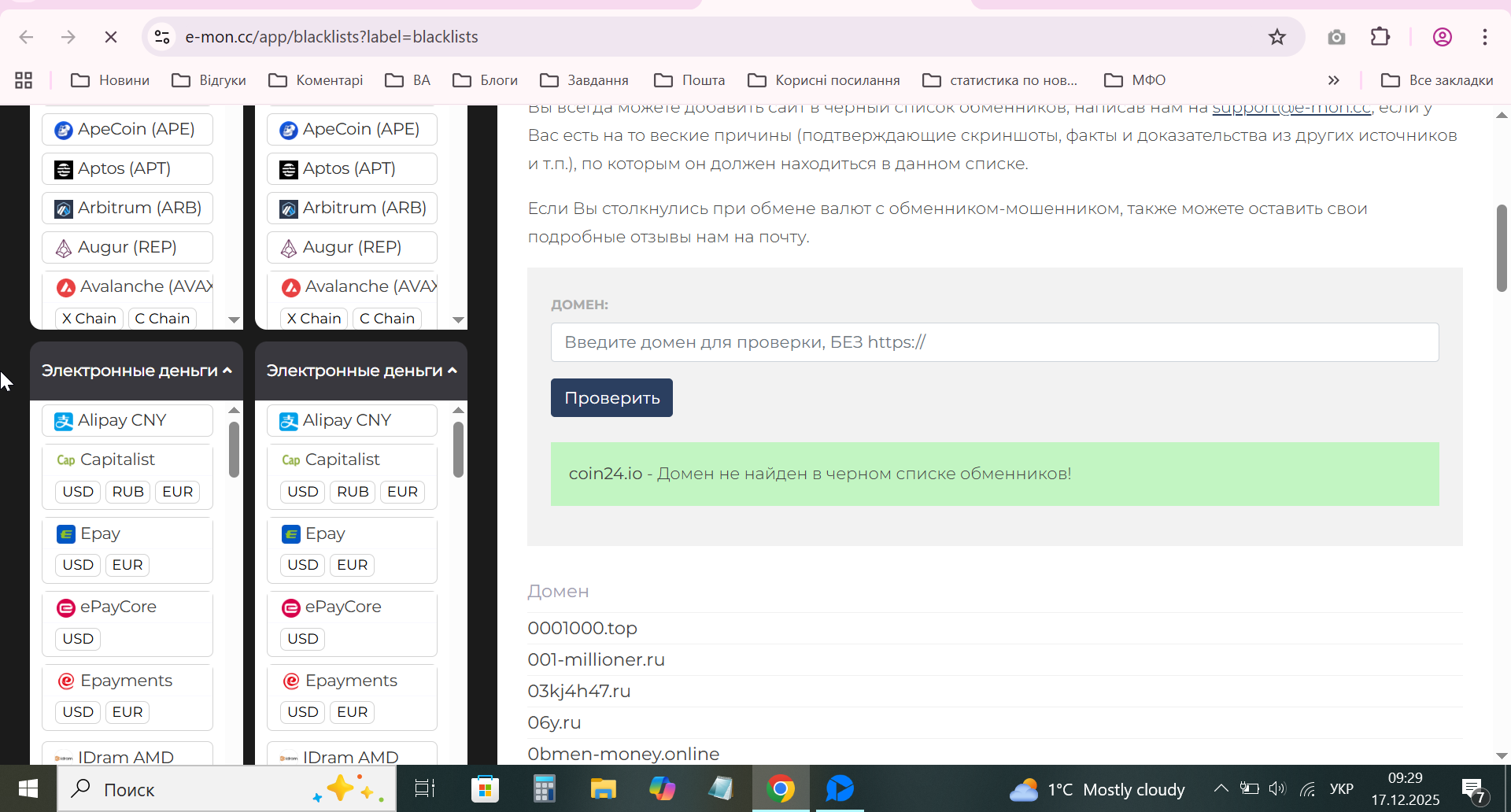The width and height of the screenshot is (1511, 812).
Task: Go back to the previous page
Action: click(x=26, y=37)
